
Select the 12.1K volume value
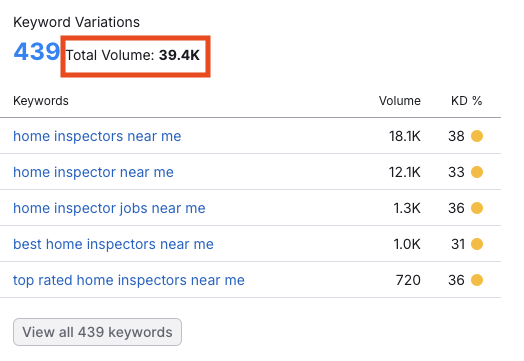(x=404, y=172)
